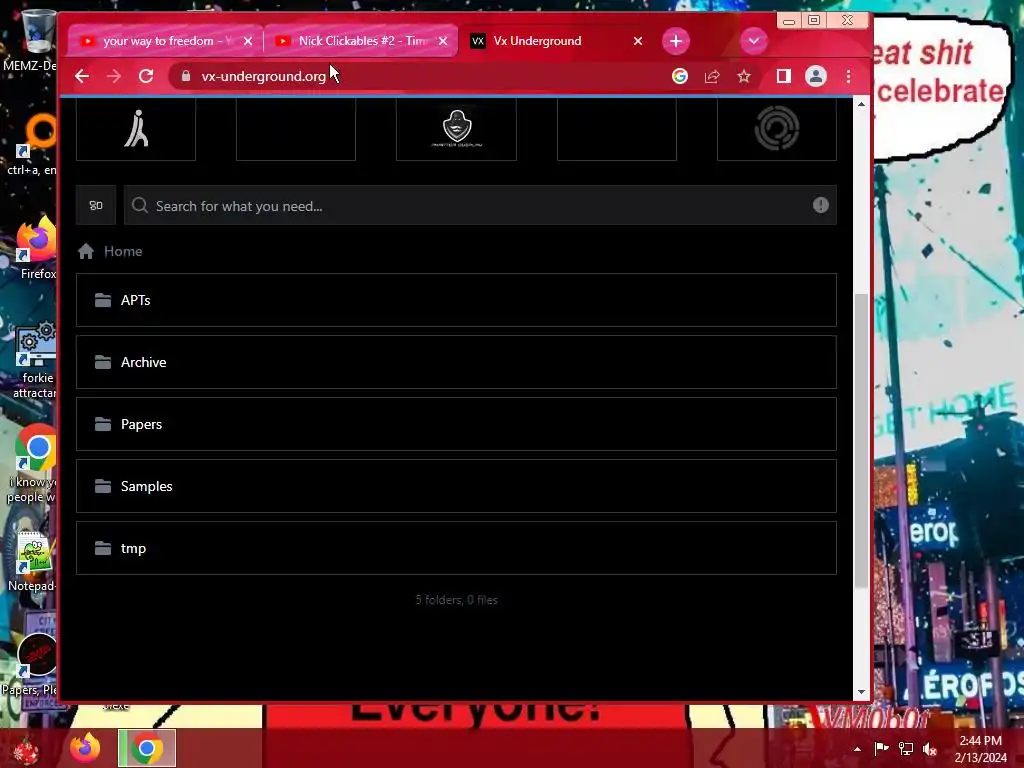Viewport: 1024px width, 768px height.
Task: Open the Papers folder
Action: [456, 424]
